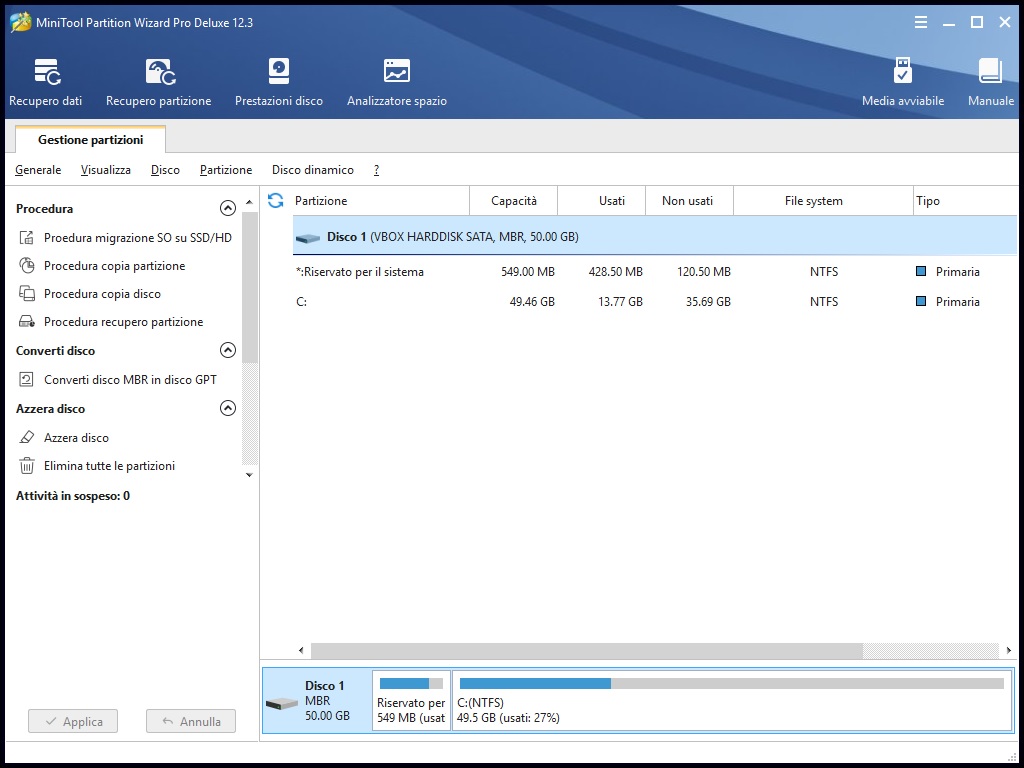Collapse the Procedura section
This screenshot has width=1024, height=768.
point(227,208)
